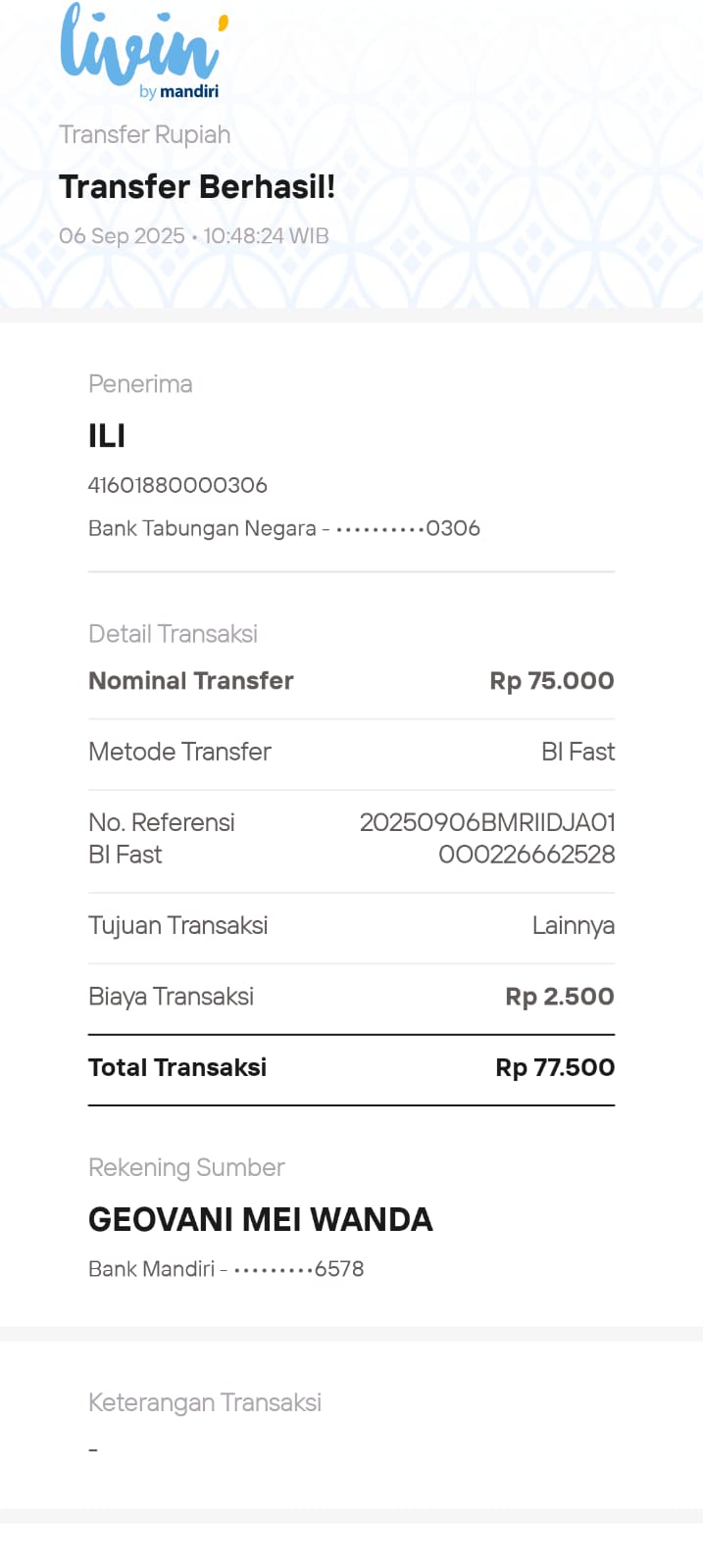Click the Lainnya transaction purpose value

[573, 926]
